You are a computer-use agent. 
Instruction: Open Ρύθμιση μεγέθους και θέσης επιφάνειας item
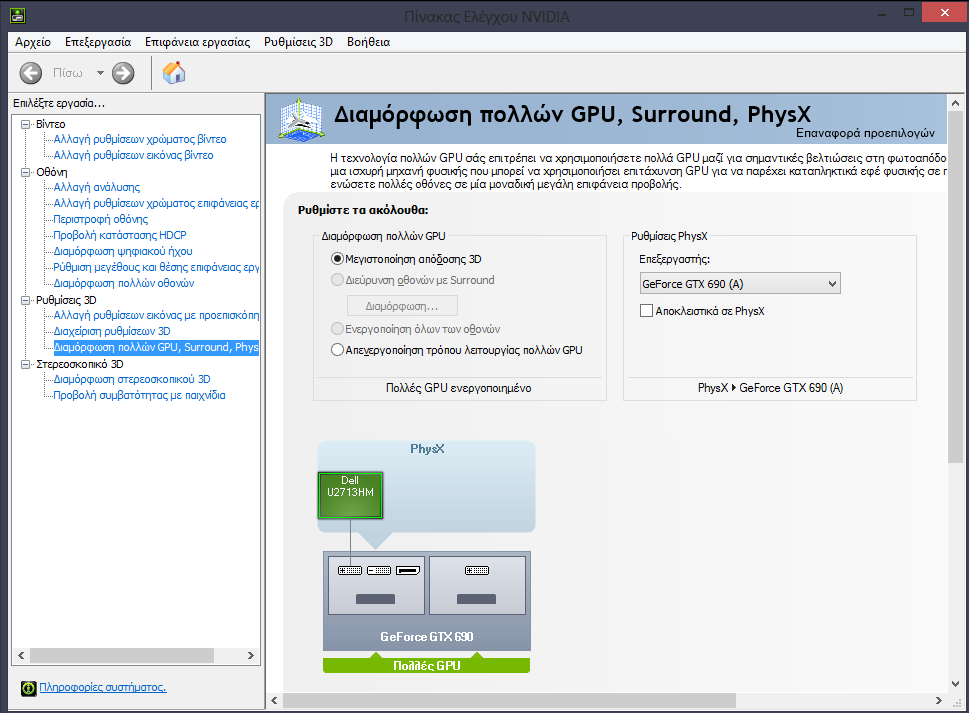tap(156, 268)
